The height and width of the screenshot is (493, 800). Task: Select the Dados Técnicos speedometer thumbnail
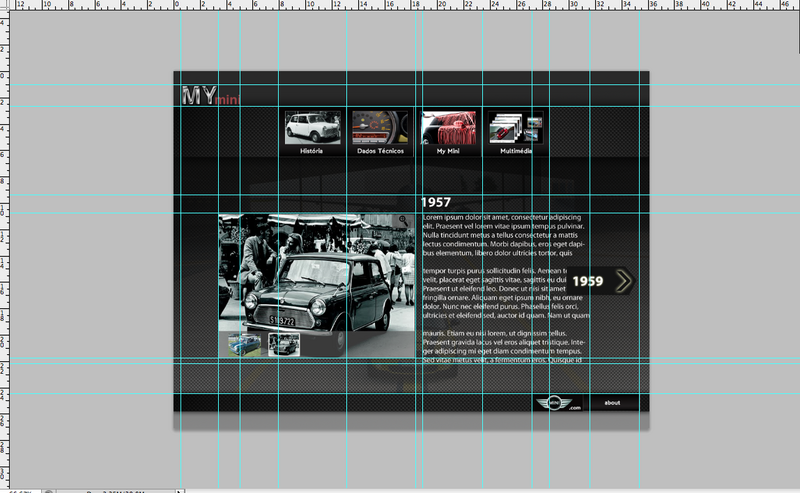point(379,127)
